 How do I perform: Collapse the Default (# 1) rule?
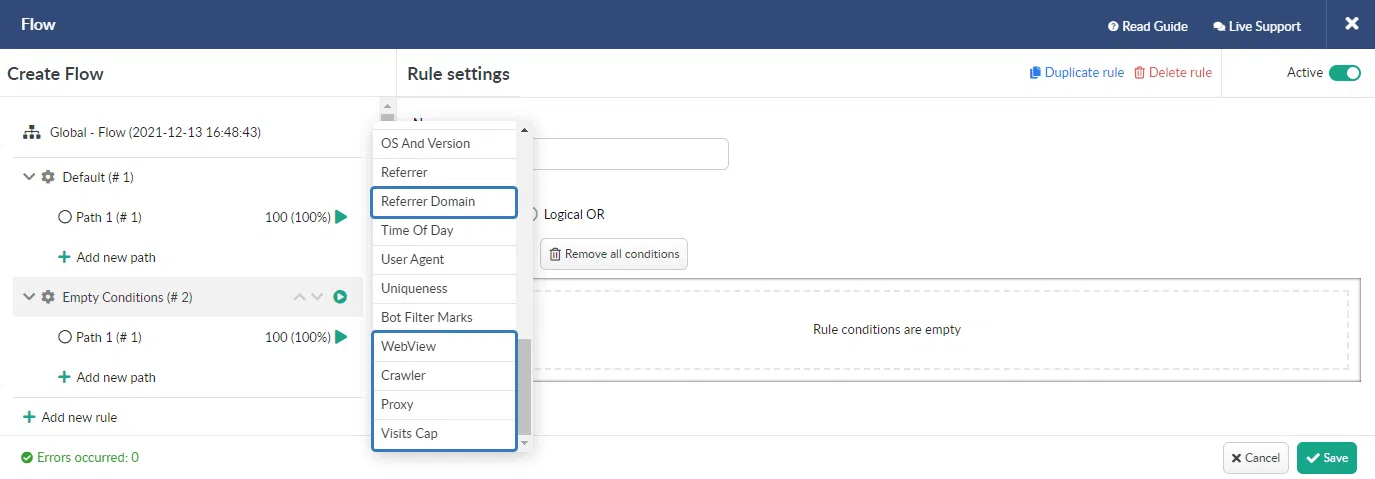pyautogui.click(x=29, y=177)
